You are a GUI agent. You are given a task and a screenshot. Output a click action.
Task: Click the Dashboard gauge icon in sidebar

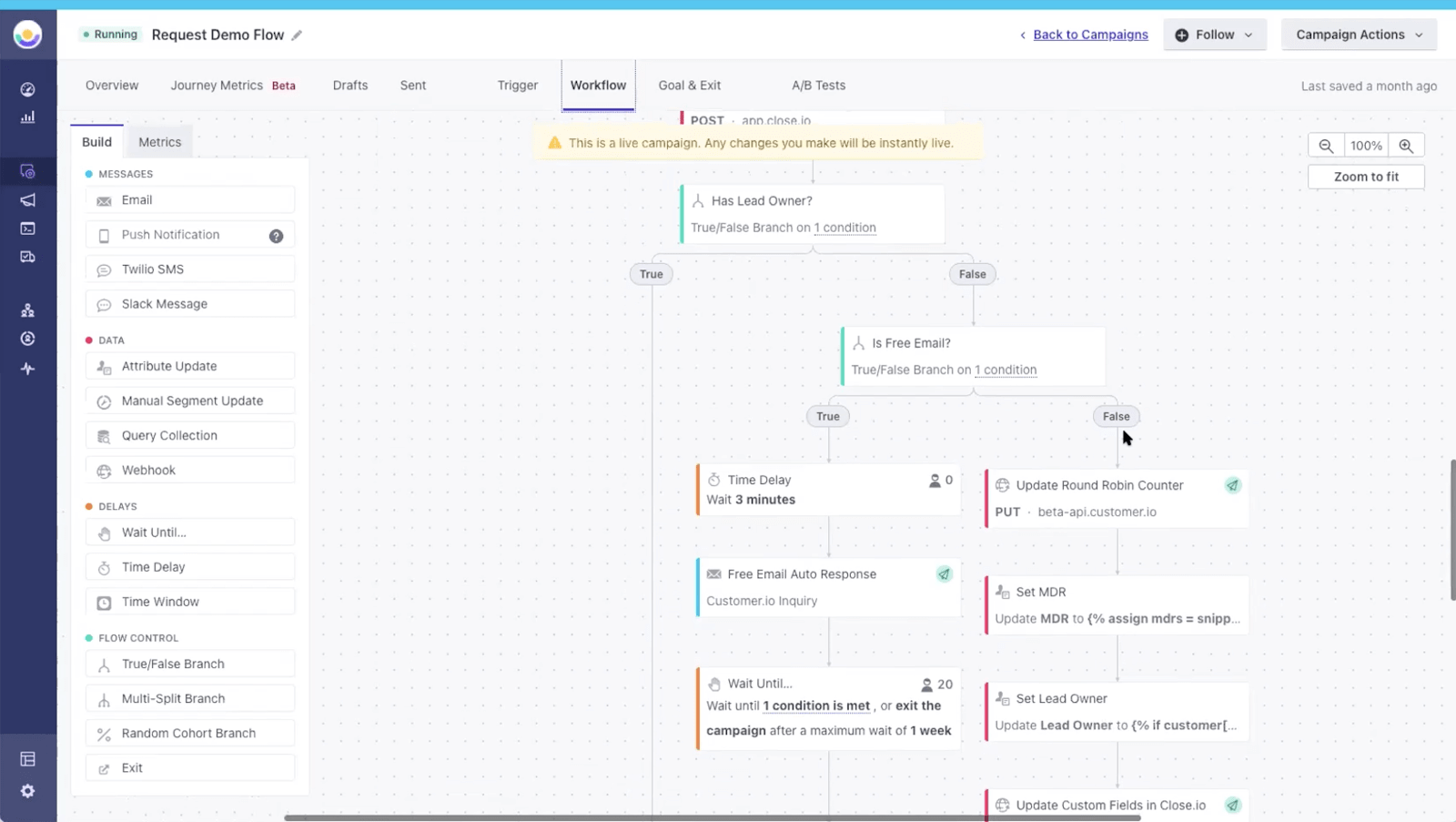click(x=27, y=90)
